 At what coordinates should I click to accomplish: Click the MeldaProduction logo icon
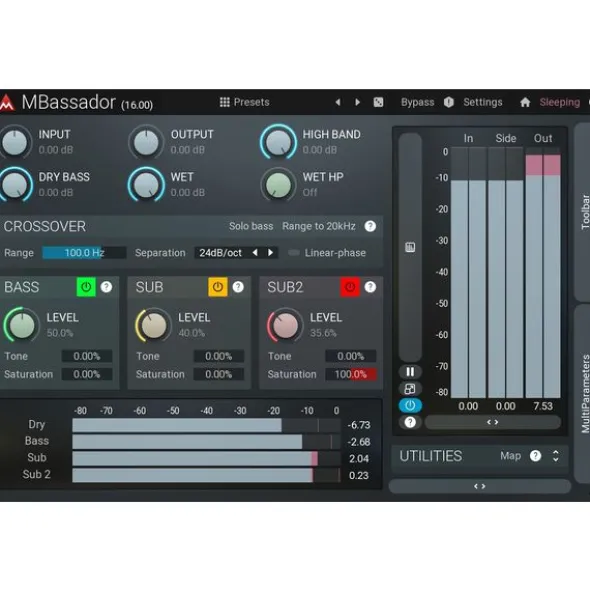point(6,103)
